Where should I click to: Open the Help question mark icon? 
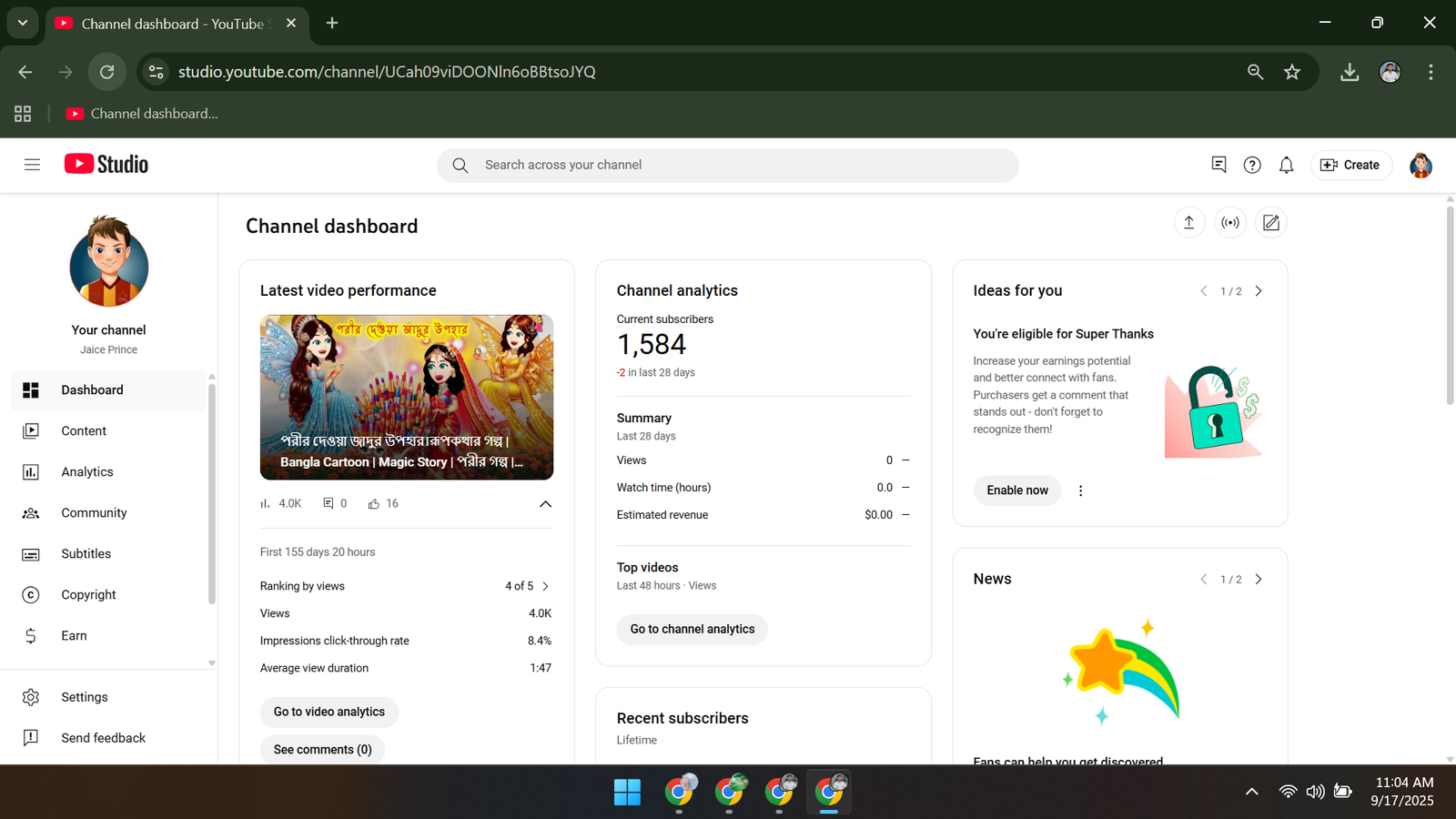[1252, 165]
